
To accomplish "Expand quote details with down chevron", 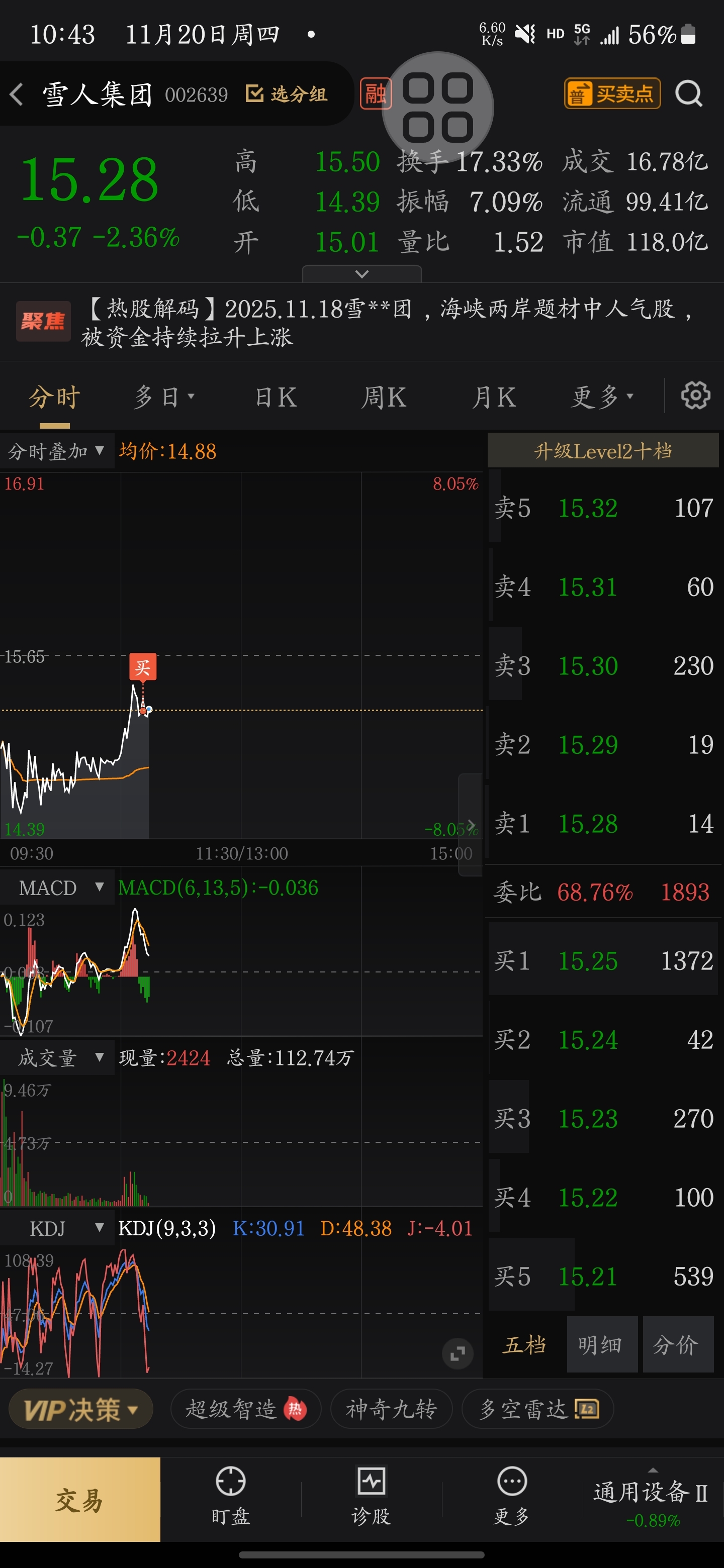I will [x=361, y=274].
